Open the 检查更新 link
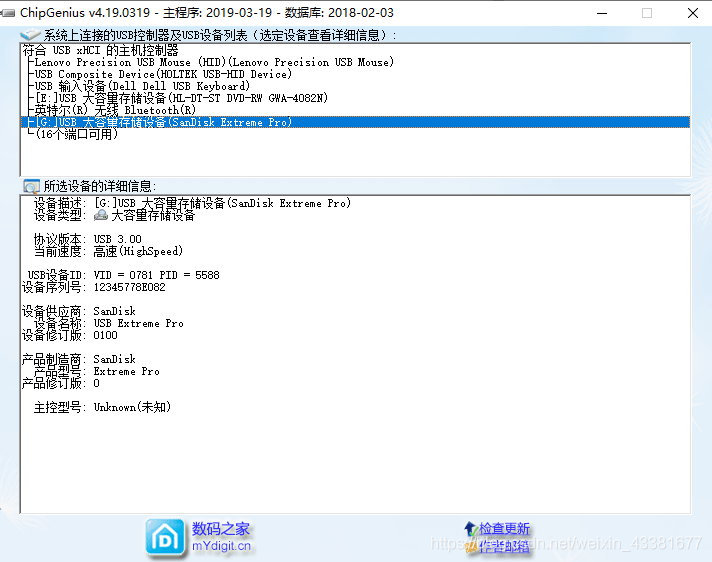Viewport: 712px width, 562px height. 504,528
